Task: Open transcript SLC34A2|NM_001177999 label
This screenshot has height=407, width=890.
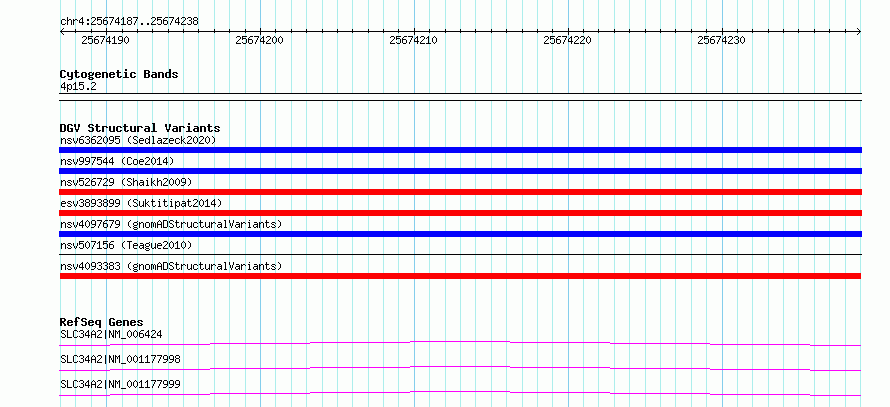Action: pyautogui.click(x=120, y=384)
